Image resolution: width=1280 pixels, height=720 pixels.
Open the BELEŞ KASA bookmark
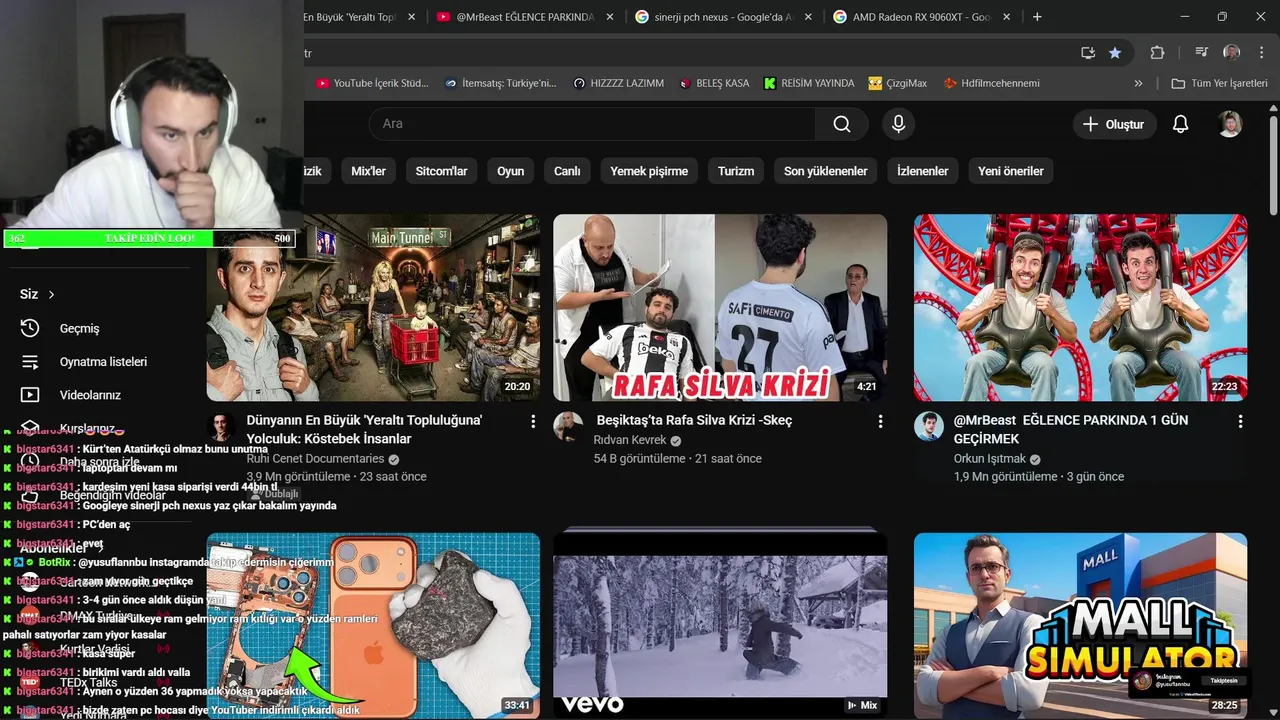(714, 83)
